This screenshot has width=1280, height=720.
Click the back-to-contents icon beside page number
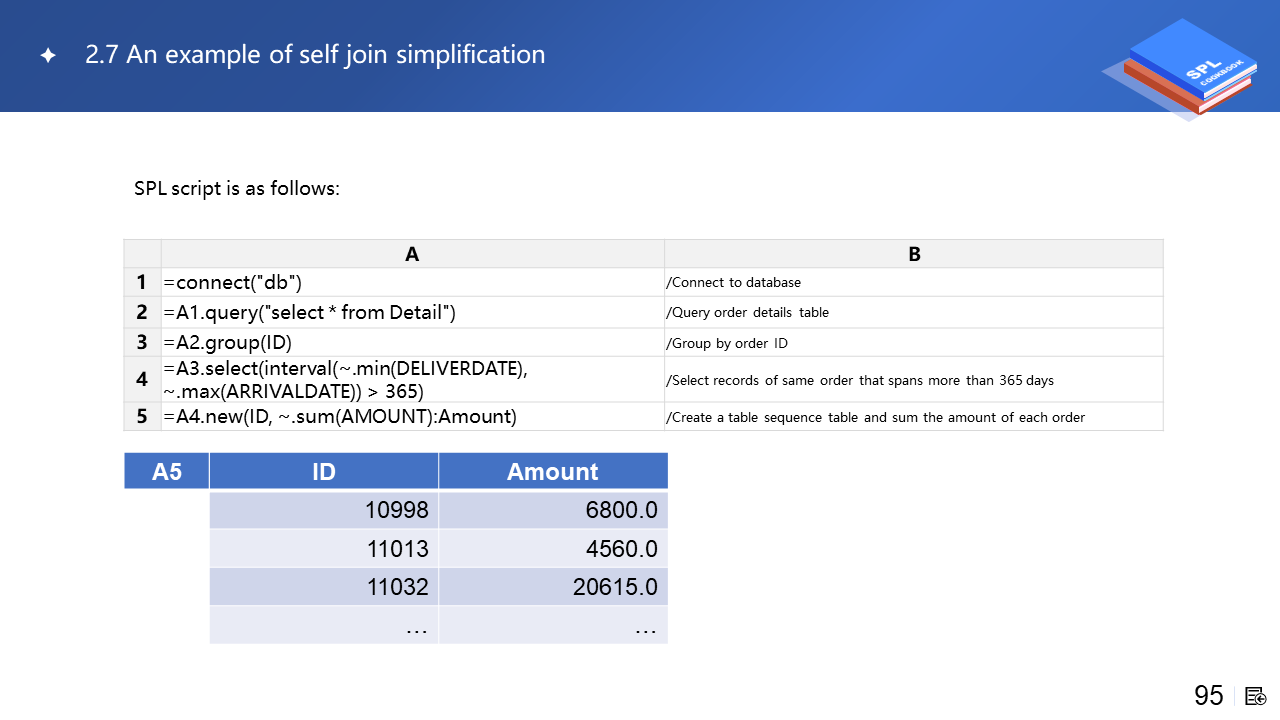pos(1256,696)
